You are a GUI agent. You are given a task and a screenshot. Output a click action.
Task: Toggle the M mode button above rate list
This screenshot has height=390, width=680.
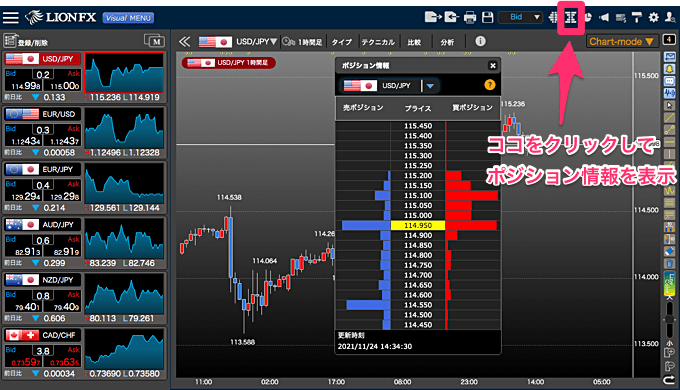coord(154,41)
